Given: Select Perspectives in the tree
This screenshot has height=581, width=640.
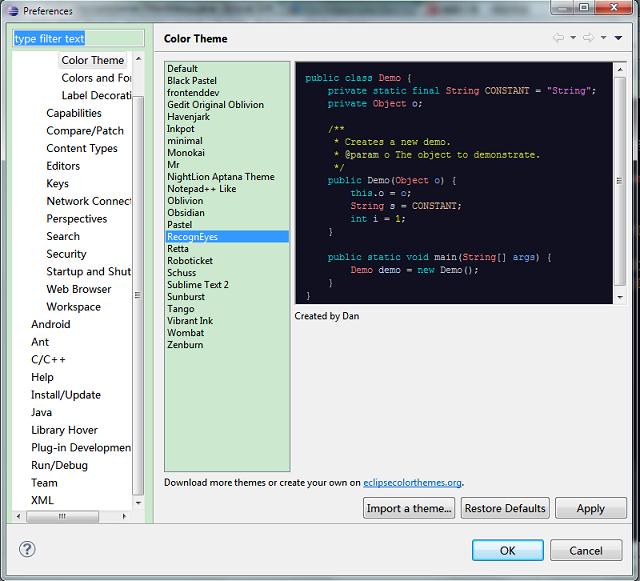Looking at the screenshot, I should 77,218.
